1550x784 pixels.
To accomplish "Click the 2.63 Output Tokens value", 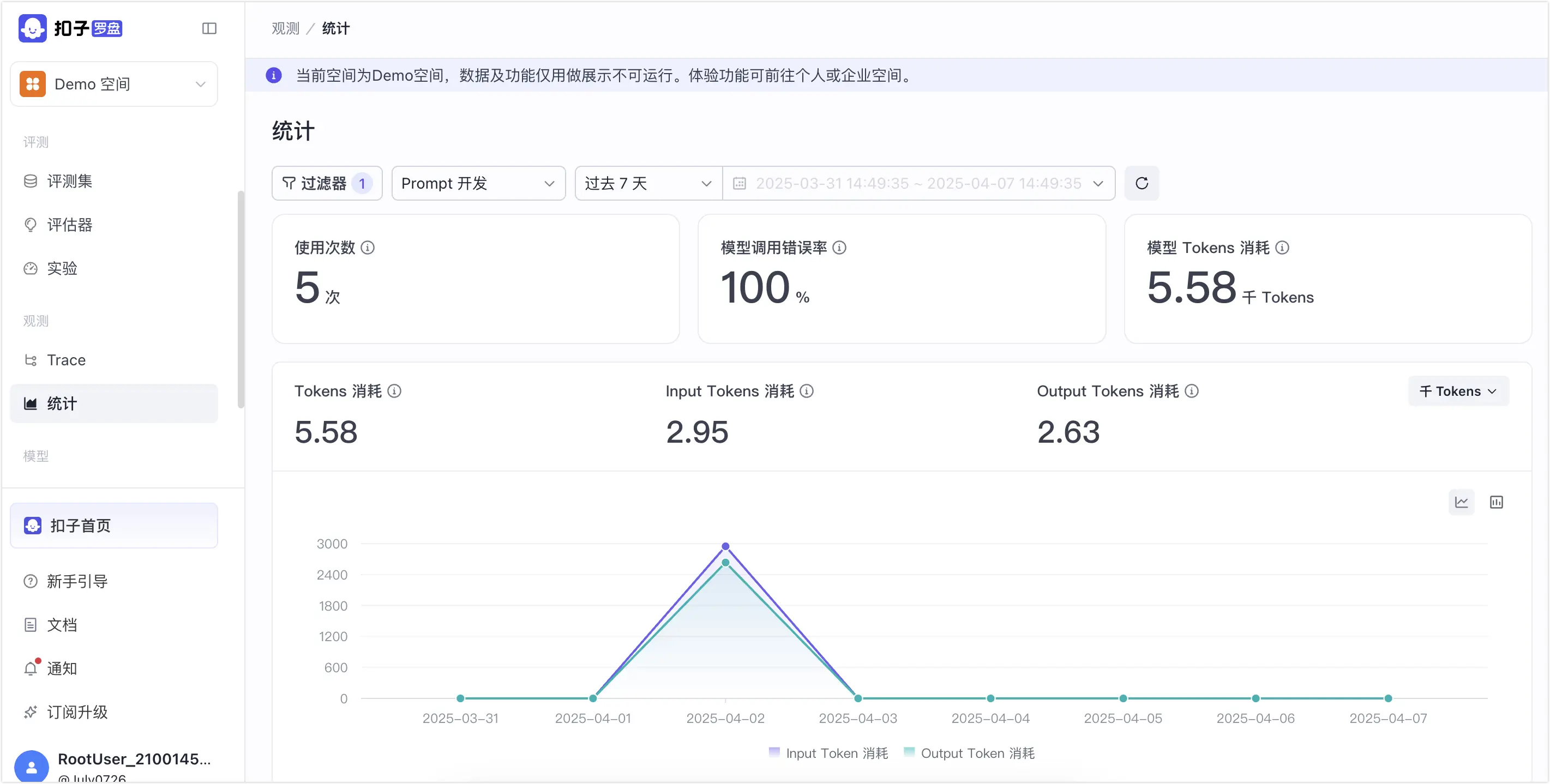I will [1068, 432].
